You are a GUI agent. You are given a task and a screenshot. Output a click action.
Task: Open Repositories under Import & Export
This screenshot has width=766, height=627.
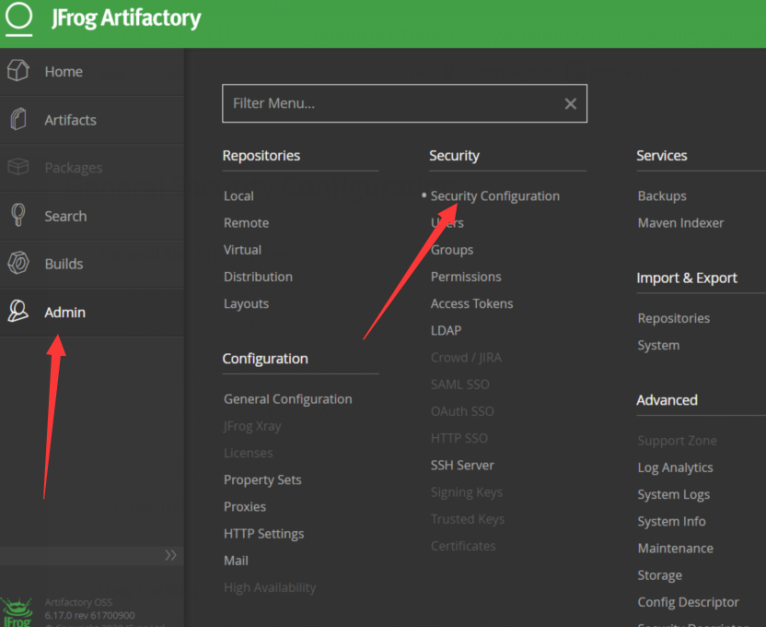coord(674,319)
